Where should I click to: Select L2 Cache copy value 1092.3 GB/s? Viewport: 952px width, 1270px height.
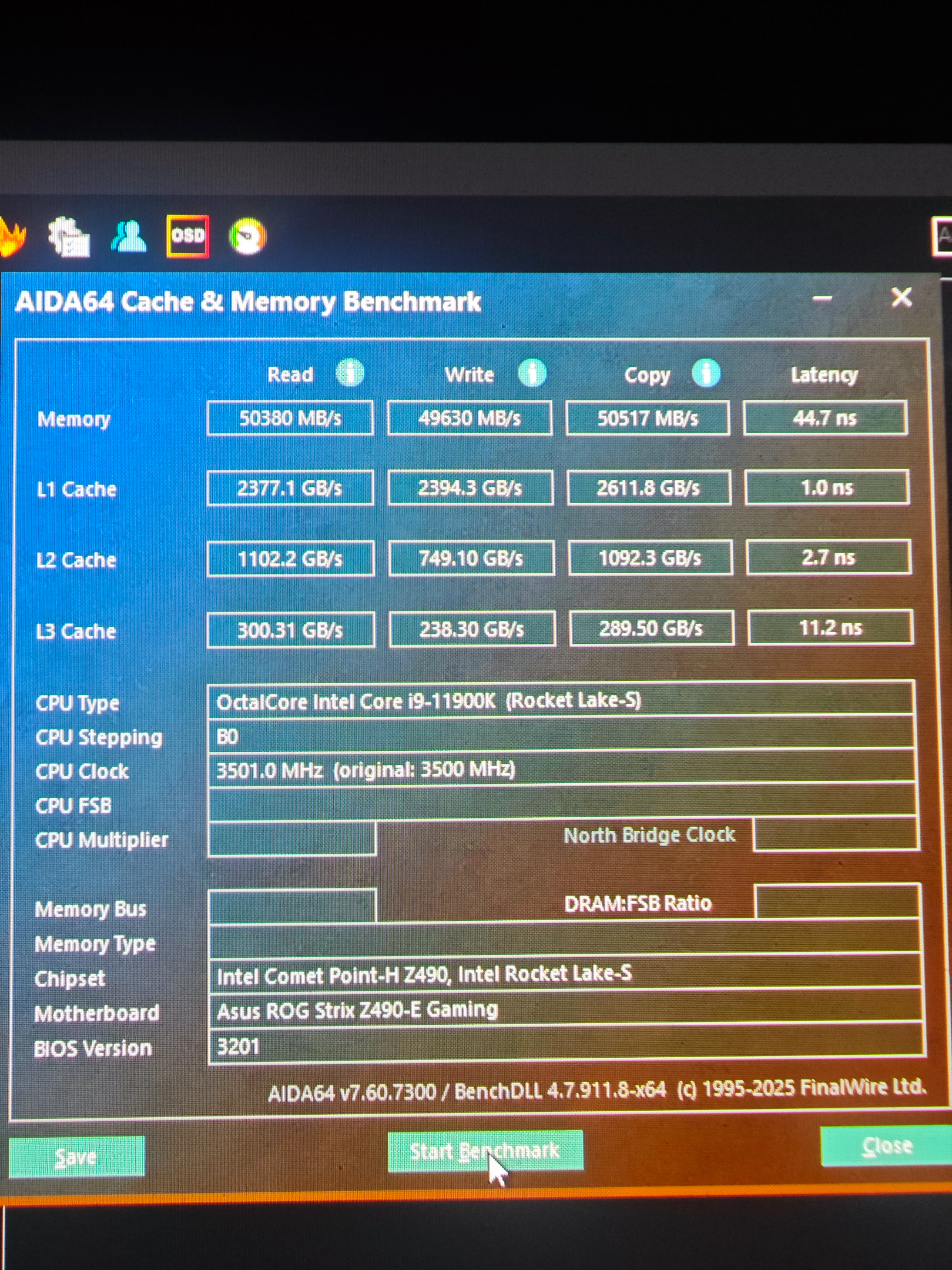coord(651,557)
